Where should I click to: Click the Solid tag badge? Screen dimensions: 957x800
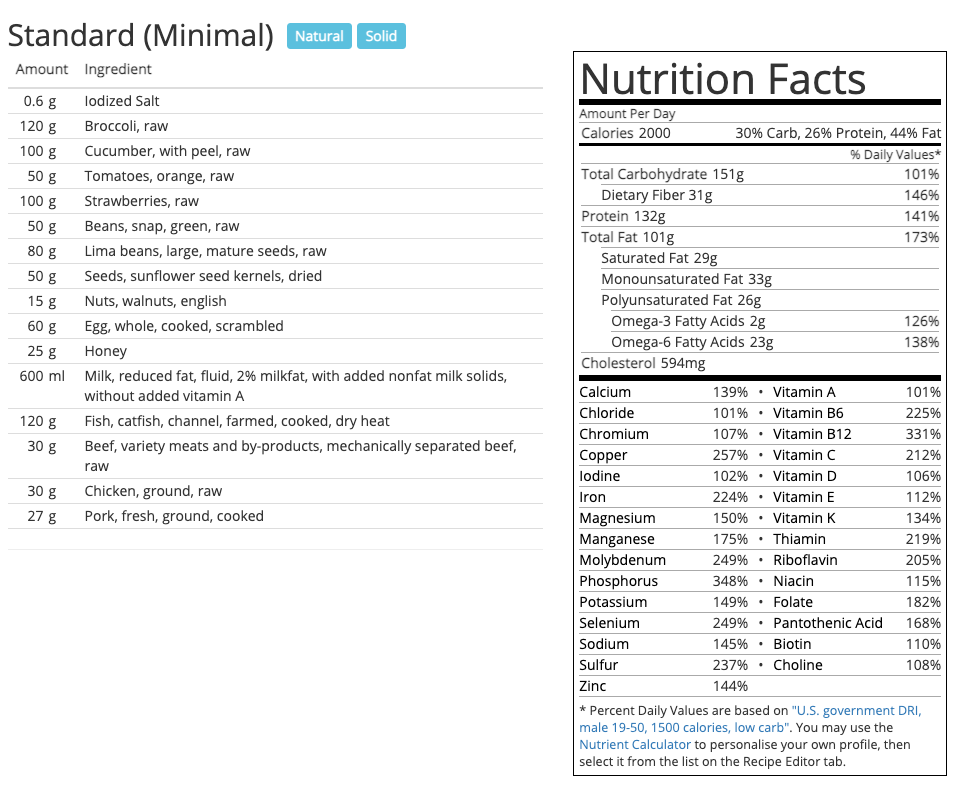click(x=381, y=36)
